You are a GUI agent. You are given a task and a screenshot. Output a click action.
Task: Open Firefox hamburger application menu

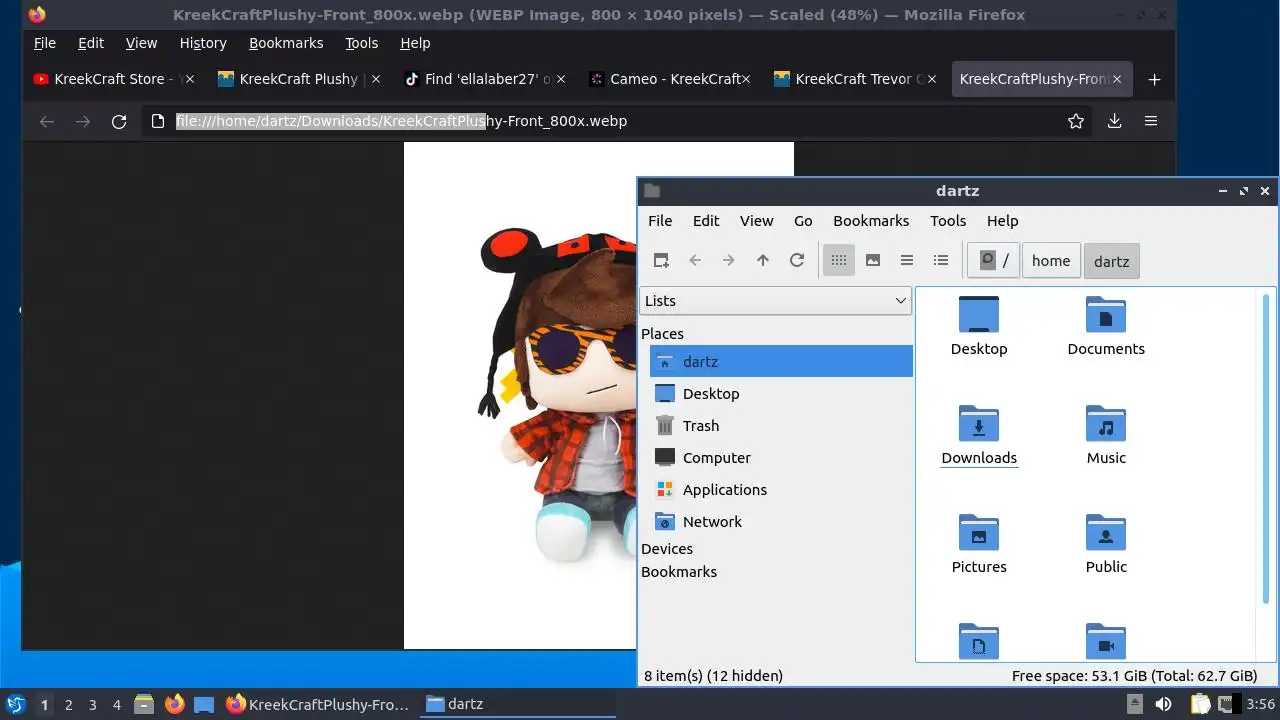click(1151, 121)
